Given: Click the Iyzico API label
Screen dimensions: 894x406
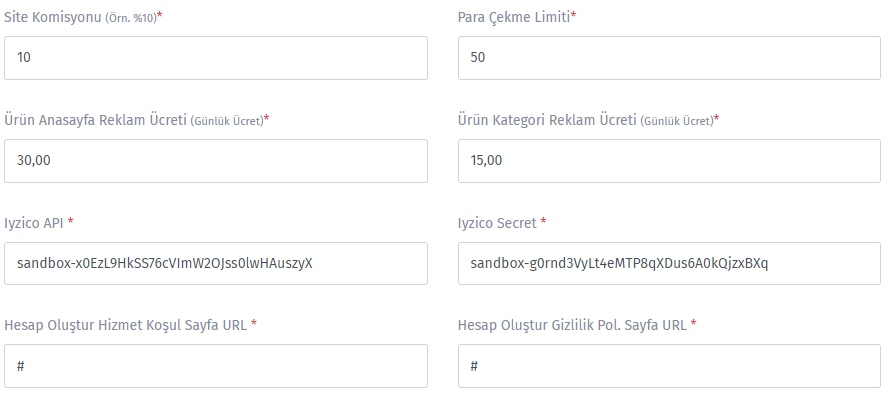Looking at the screenshot, I should (x=34, y=223).
